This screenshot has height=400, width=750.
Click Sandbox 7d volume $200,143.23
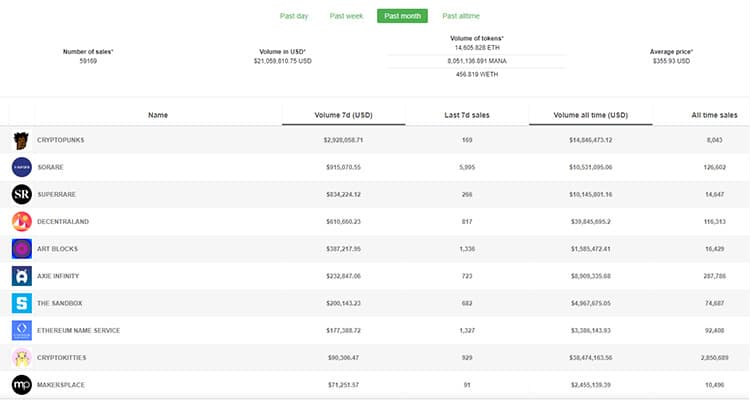(343, 303)
